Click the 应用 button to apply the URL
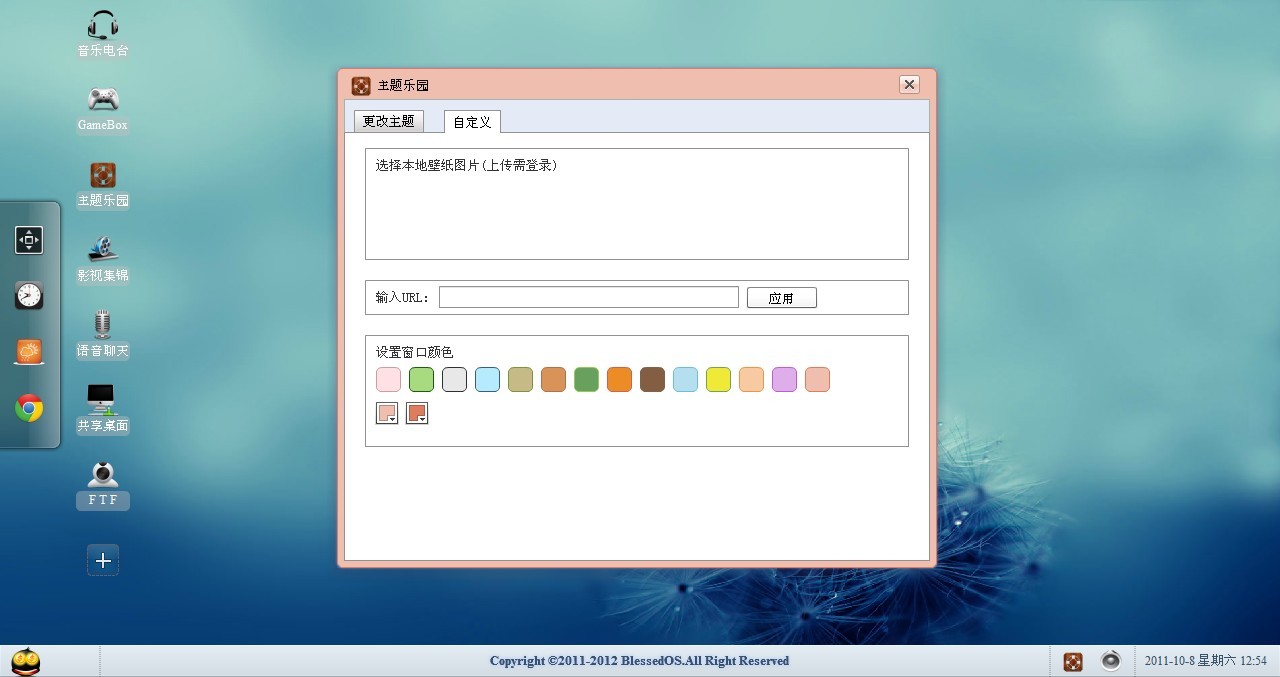 click(781, 297)
